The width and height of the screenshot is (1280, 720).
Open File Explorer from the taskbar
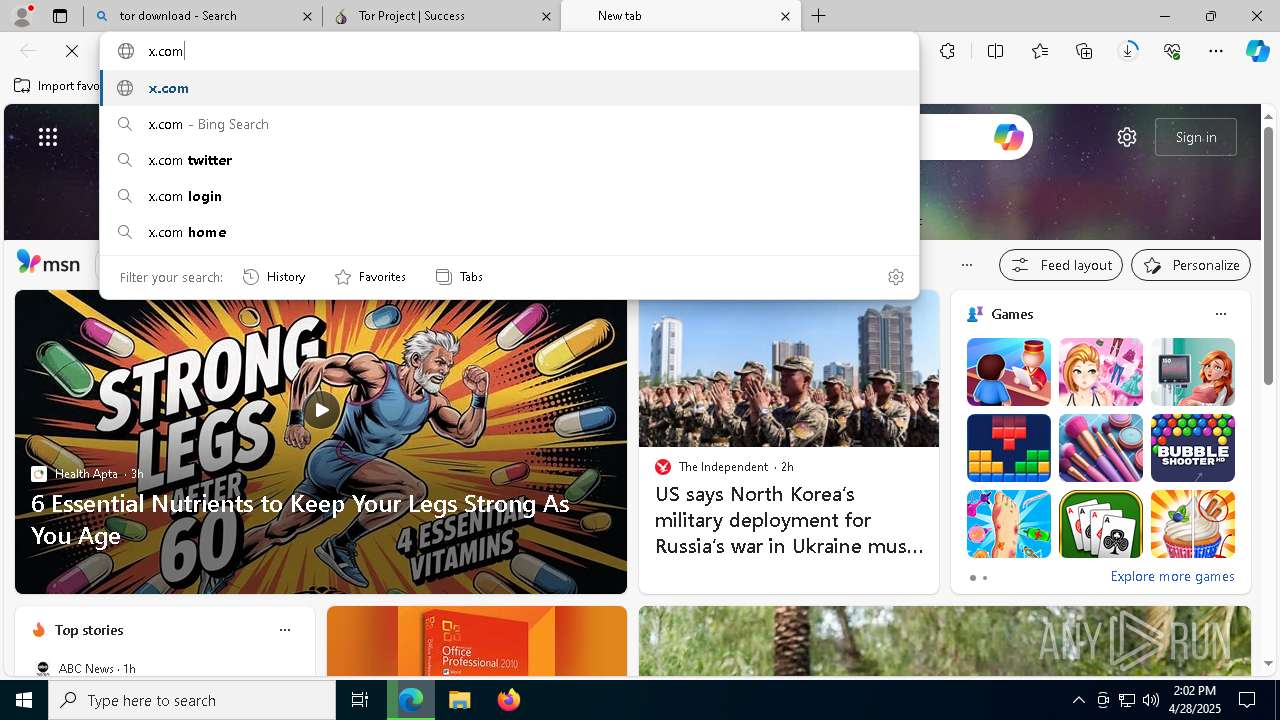coord(459,700)
